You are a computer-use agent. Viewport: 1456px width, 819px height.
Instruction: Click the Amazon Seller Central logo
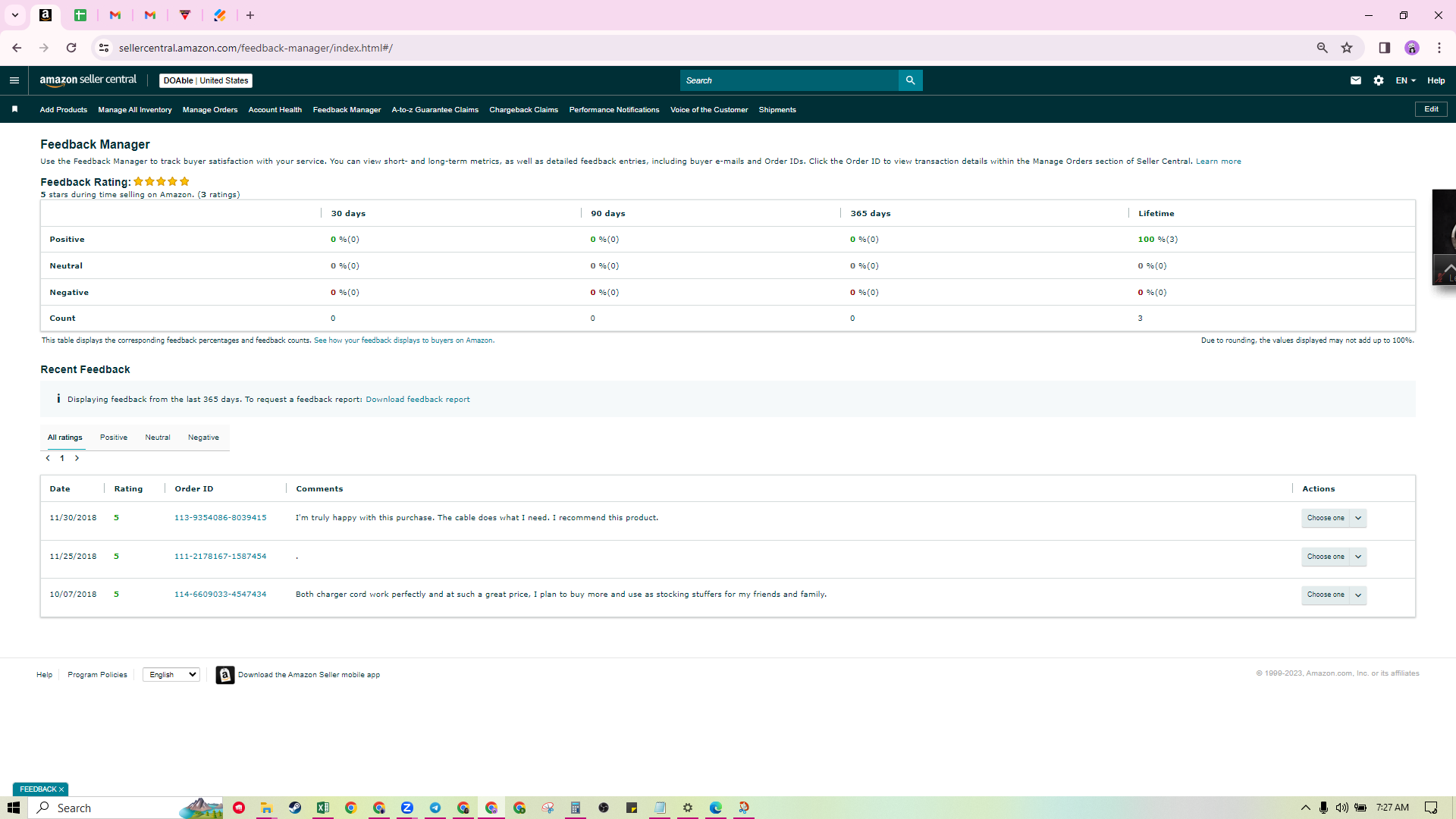[x=88, y=80]
